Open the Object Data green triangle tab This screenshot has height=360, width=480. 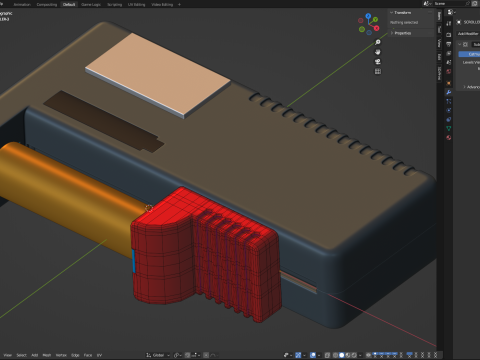coord(449,128)
